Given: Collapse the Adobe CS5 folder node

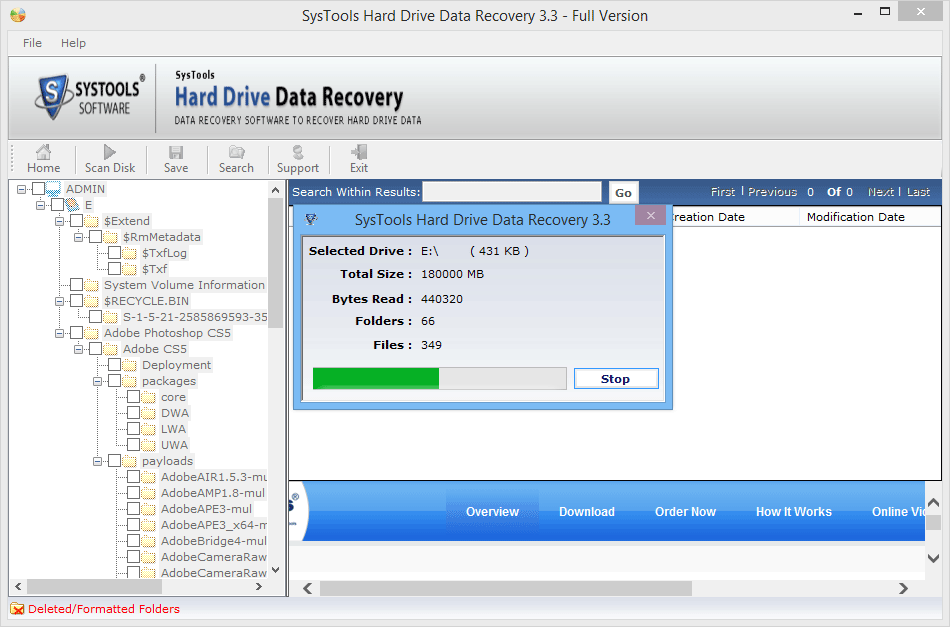Looking at the screenshot, I should pos(79,349).
